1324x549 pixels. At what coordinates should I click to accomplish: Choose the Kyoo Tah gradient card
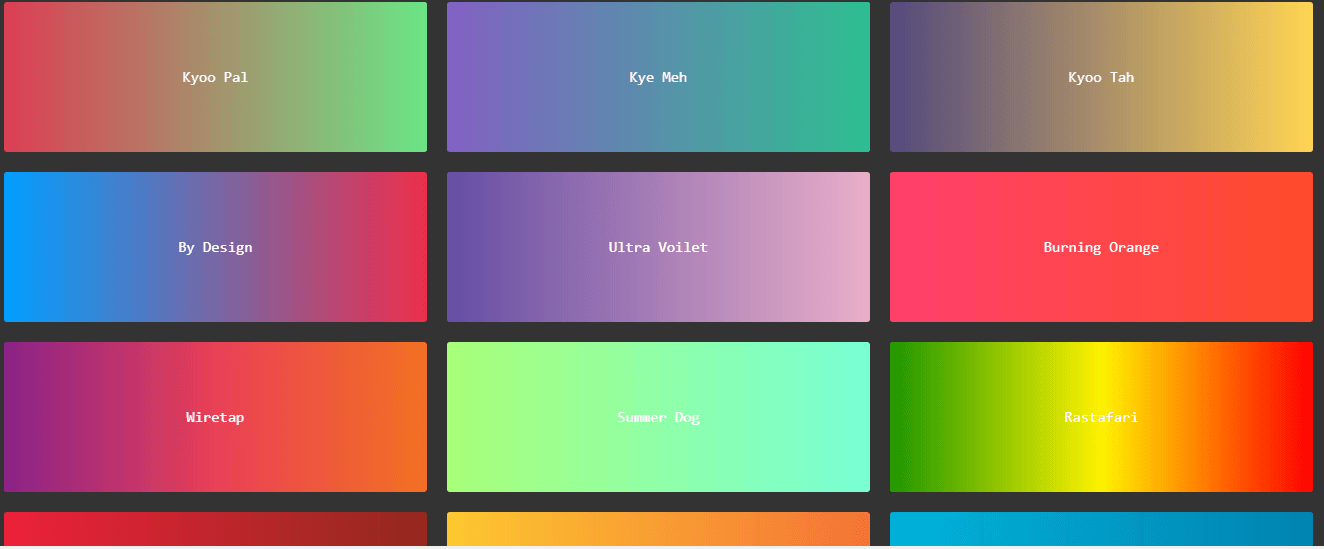click(1101, 77)
